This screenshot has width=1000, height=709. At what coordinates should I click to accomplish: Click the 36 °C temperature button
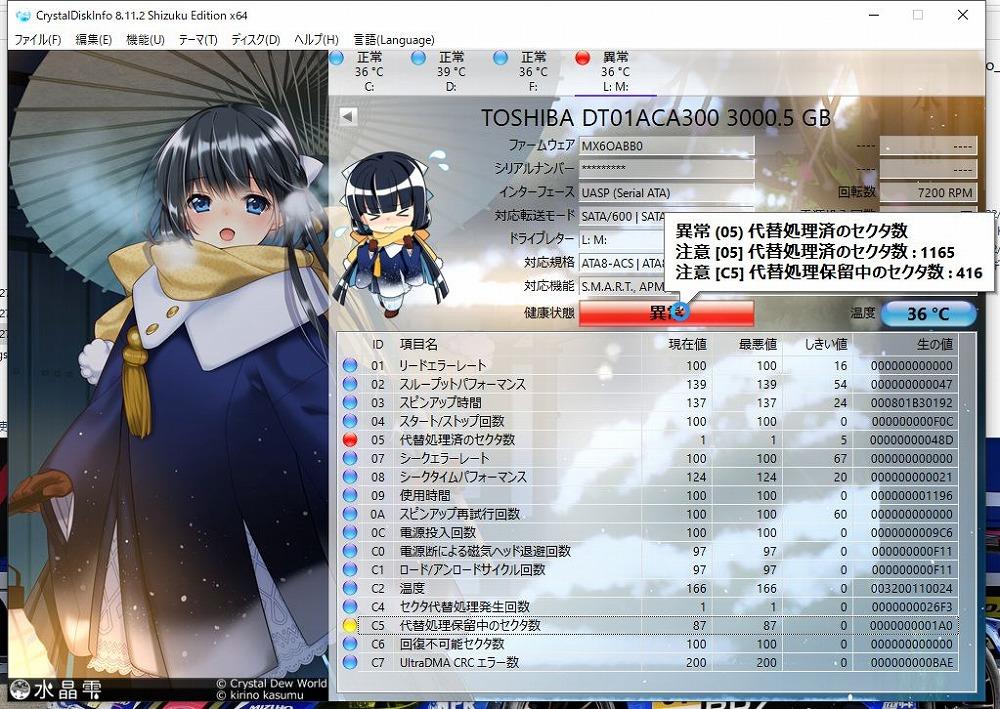928,314
